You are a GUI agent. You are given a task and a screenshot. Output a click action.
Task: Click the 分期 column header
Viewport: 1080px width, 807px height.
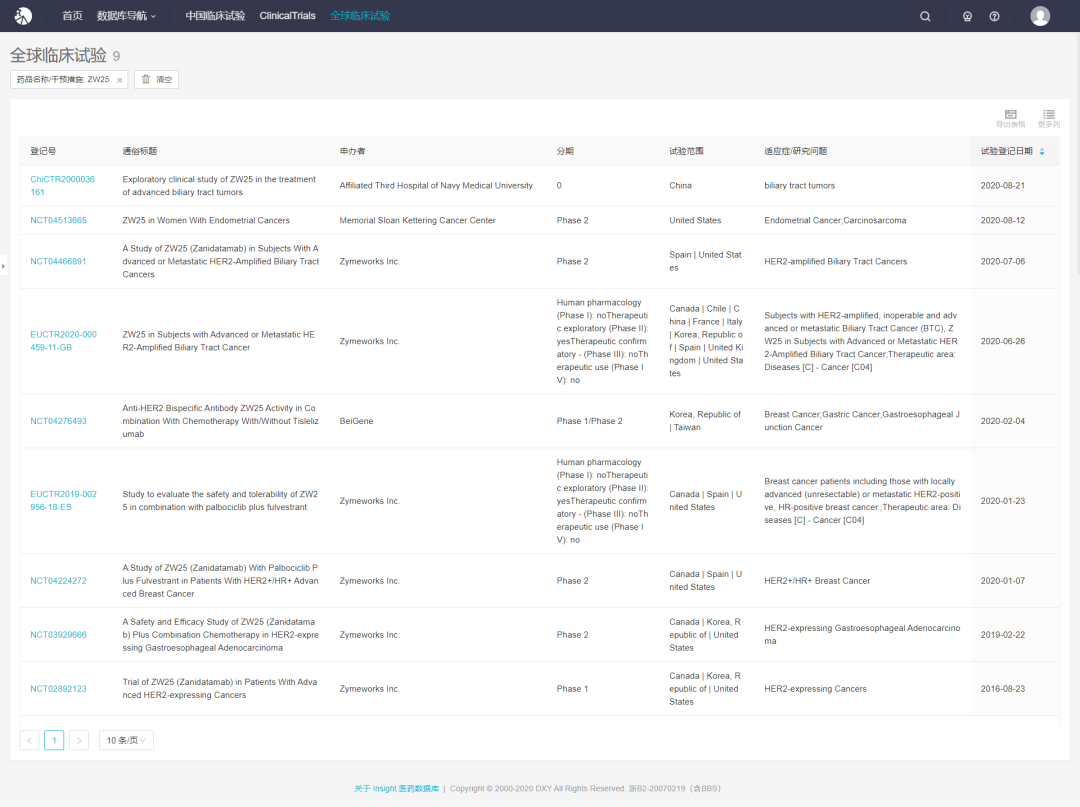coord(565,151)
